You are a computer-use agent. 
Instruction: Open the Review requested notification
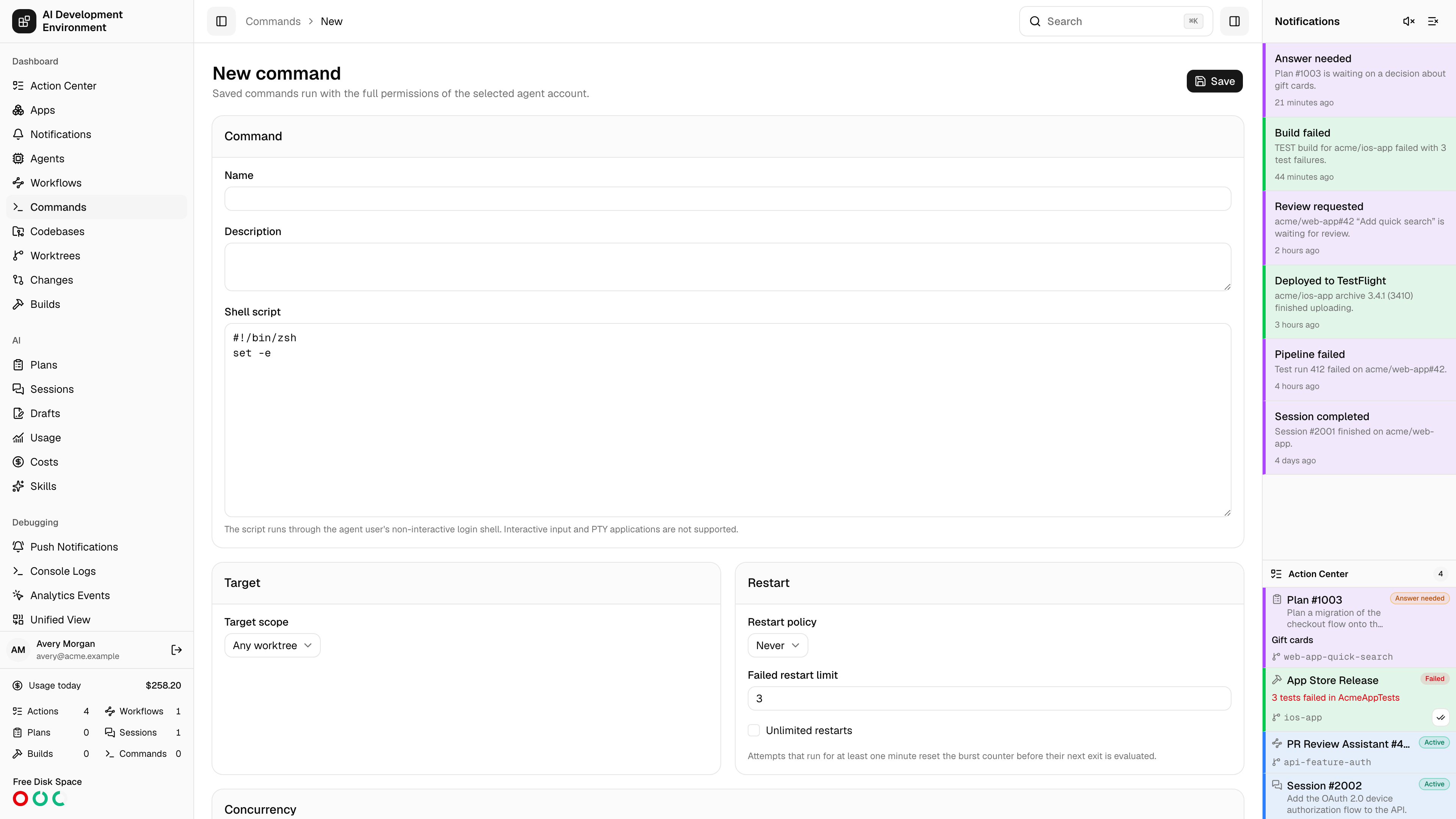click(x=1359, y=228)
